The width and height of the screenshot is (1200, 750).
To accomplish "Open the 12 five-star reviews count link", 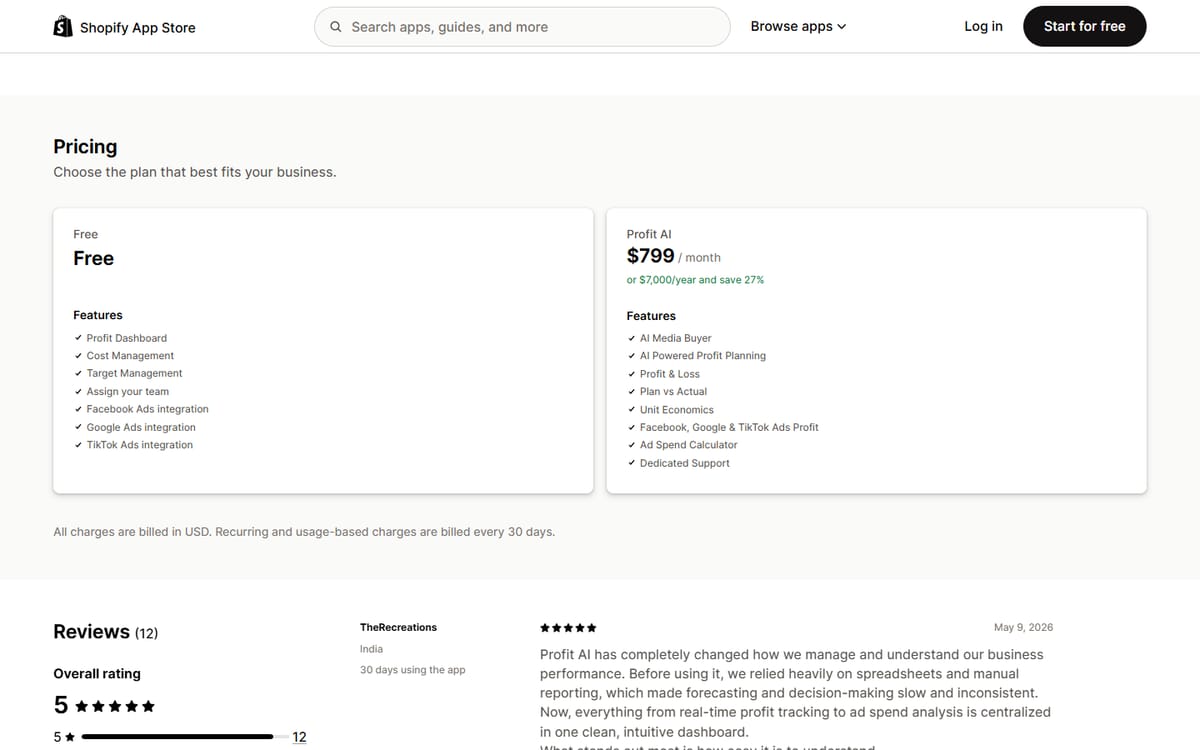I will coord(299,737).
